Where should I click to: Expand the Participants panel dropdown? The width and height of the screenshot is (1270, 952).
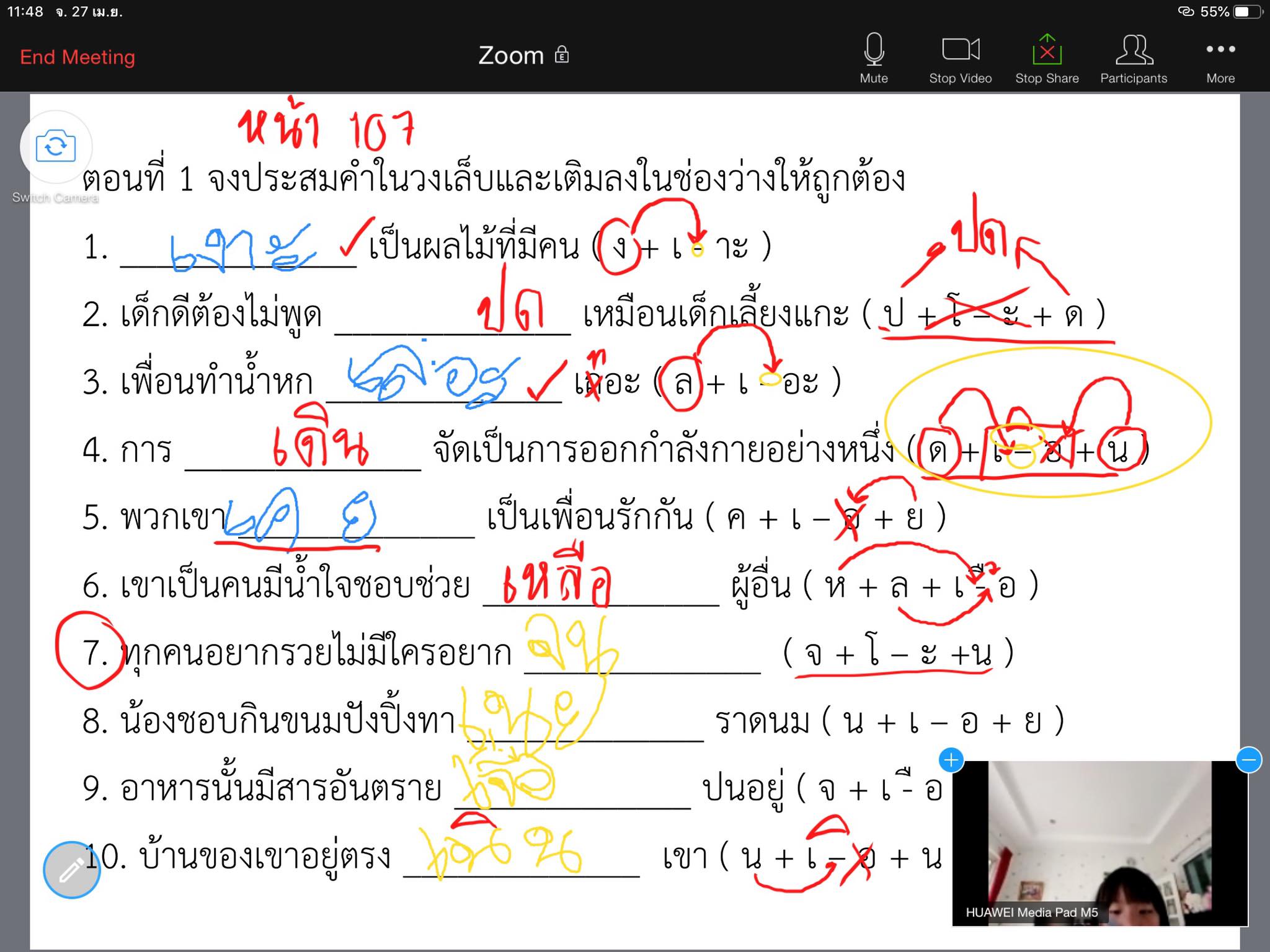click(1131, 57)
